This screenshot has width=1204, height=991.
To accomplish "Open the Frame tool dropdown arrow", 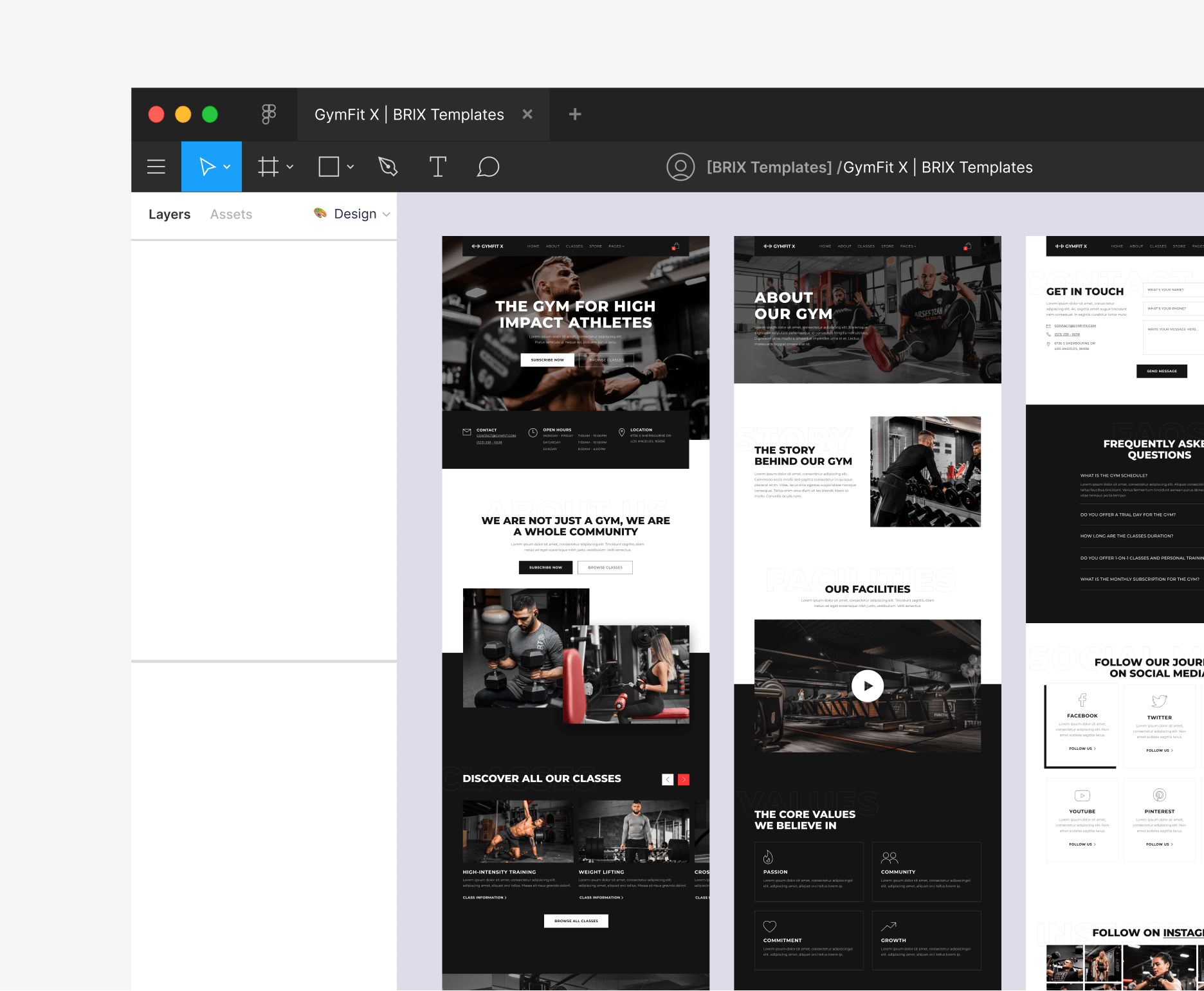I will point(290,167).
